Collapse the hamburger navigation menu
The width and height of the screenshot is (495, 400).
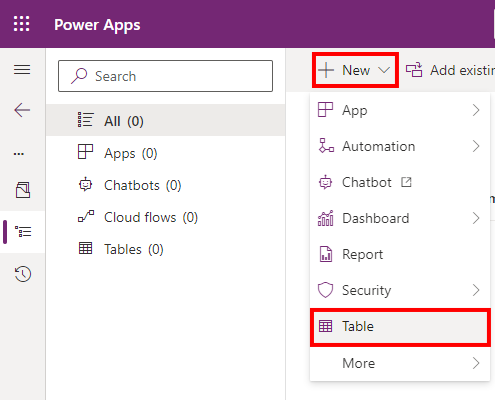[x=22, y=69]
